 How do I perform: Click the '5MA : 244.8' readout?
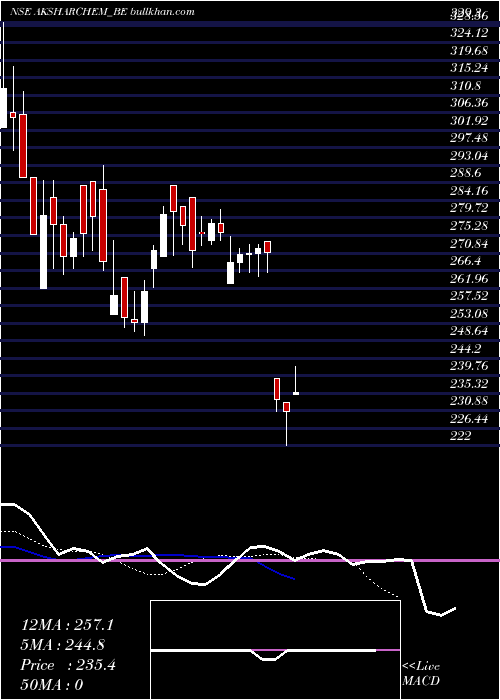[65, 645]
